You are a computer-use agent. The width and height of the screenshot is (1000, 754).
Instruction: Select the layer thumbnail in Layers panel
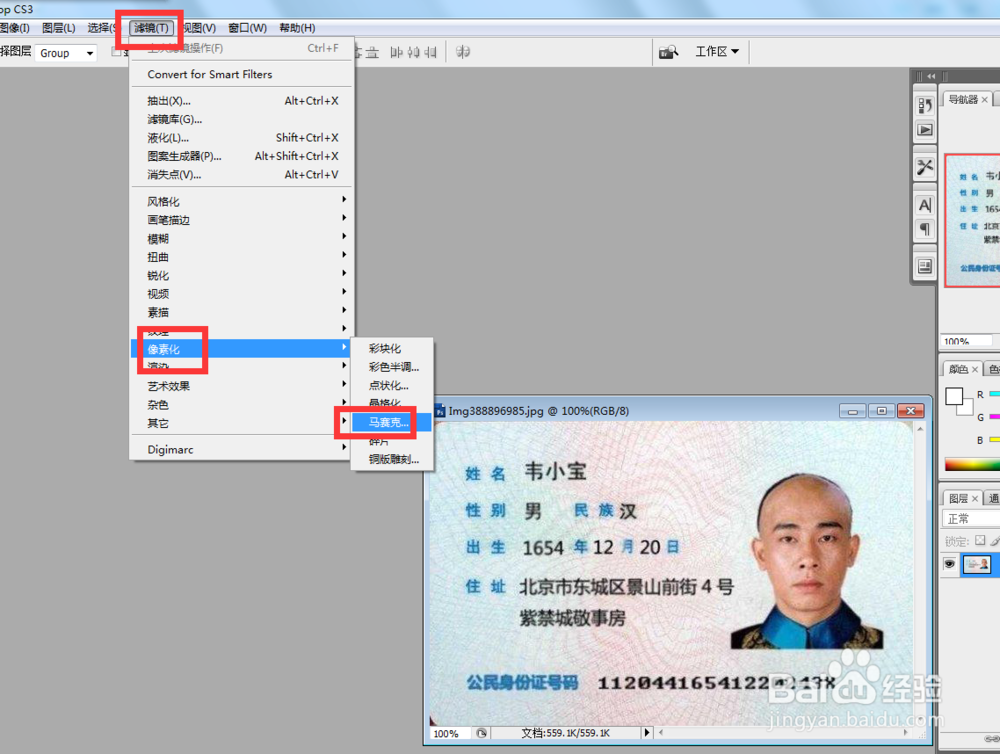976,565
